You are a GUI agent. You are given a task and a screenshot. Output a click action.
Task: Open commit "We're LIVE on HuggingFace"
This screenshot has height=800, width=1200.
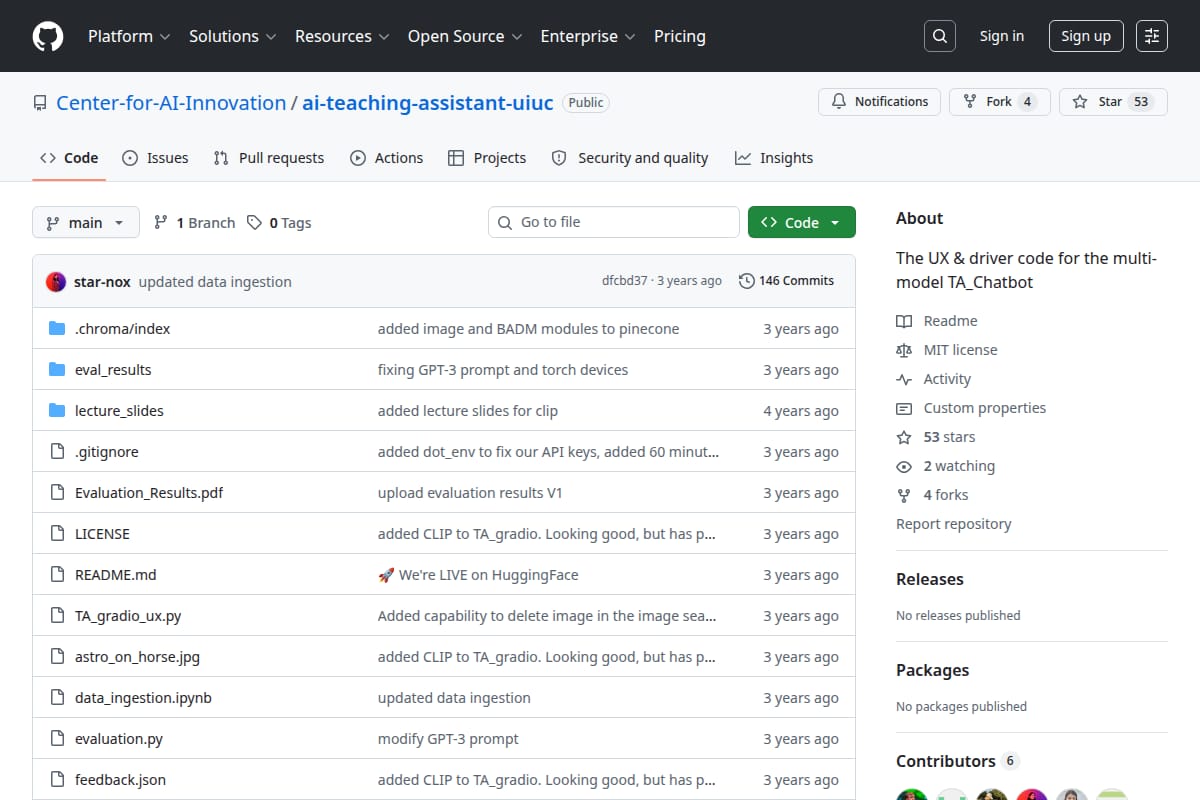coord(478,575)
